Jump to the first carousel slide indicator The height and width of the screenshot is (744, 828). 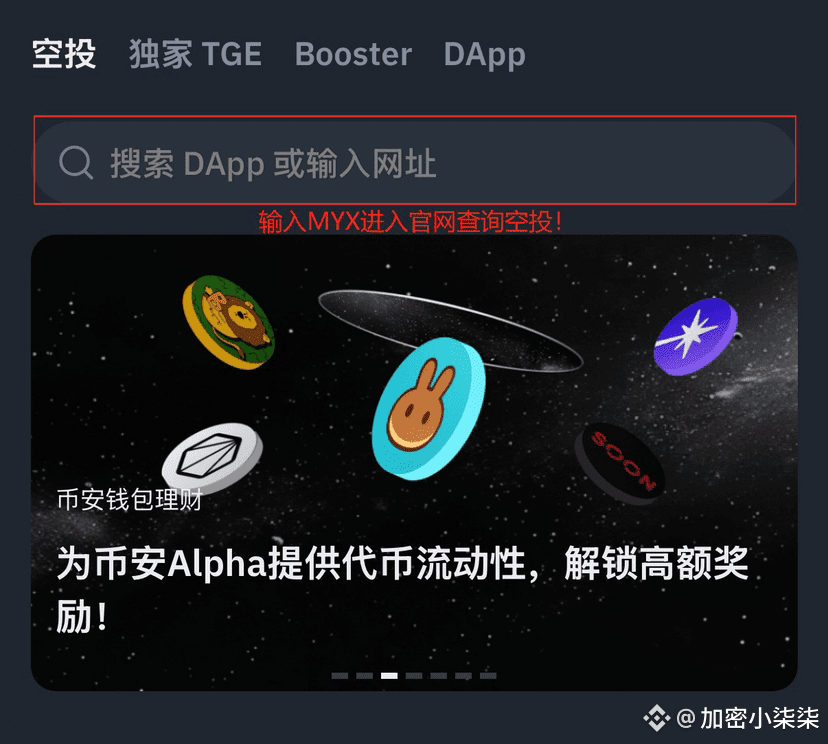(x=340, y=676)
